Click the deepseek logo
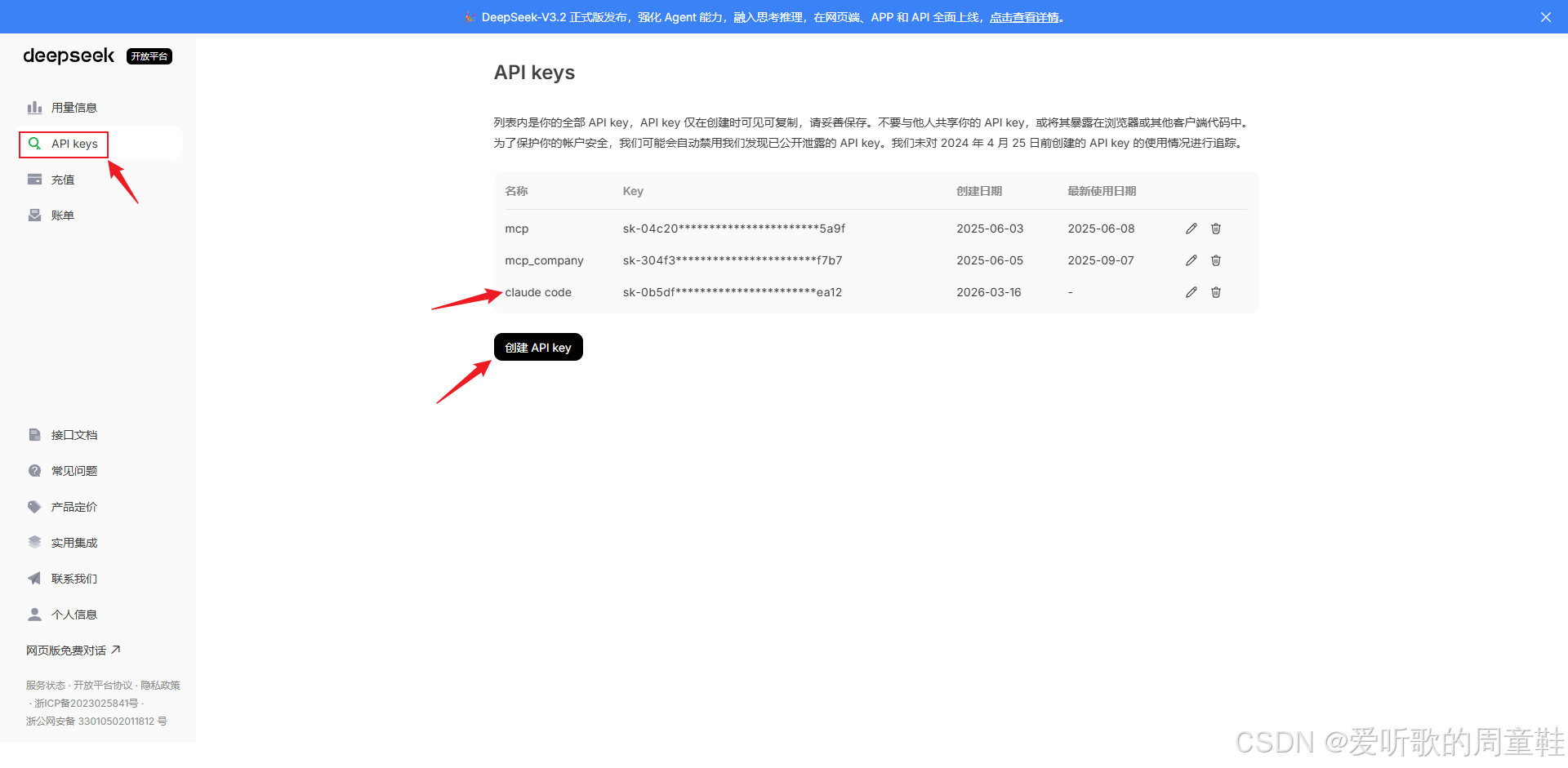 [x=69, y=55]
